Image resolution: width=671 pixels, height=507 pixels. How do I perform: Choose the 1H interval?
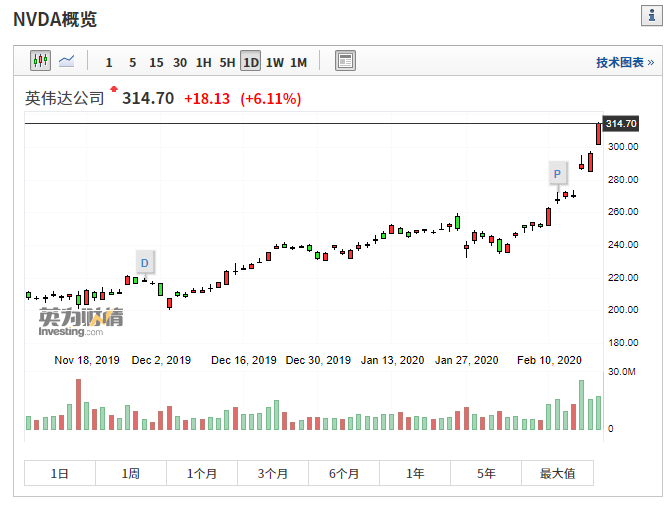204,63
